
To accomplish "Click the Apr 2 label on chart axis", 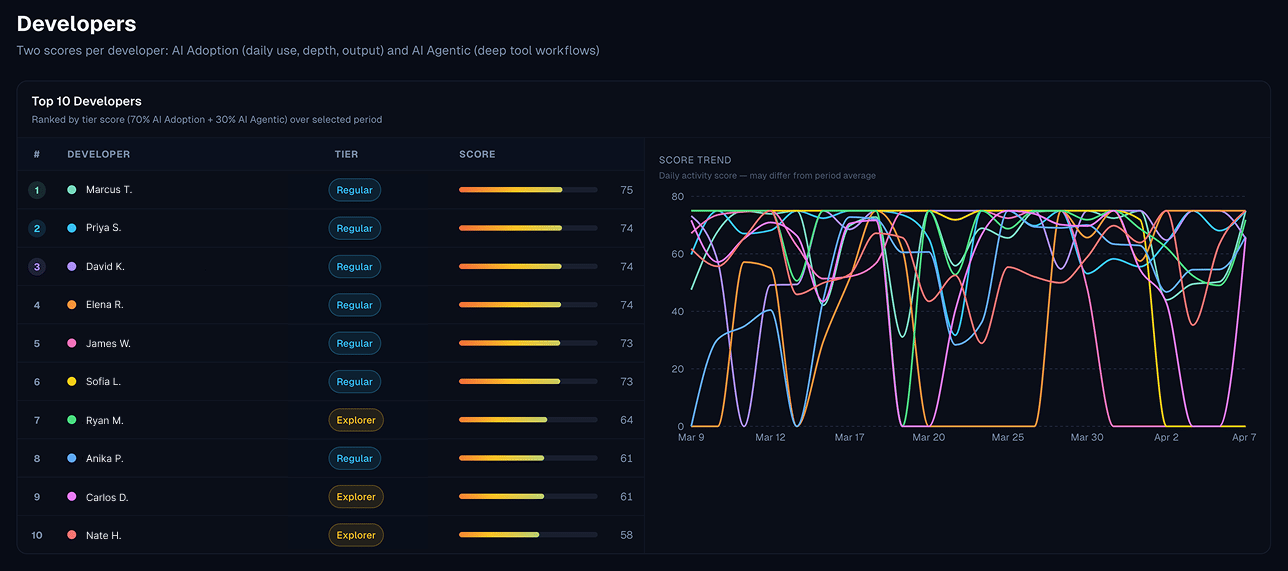I will pos(1166,437).
